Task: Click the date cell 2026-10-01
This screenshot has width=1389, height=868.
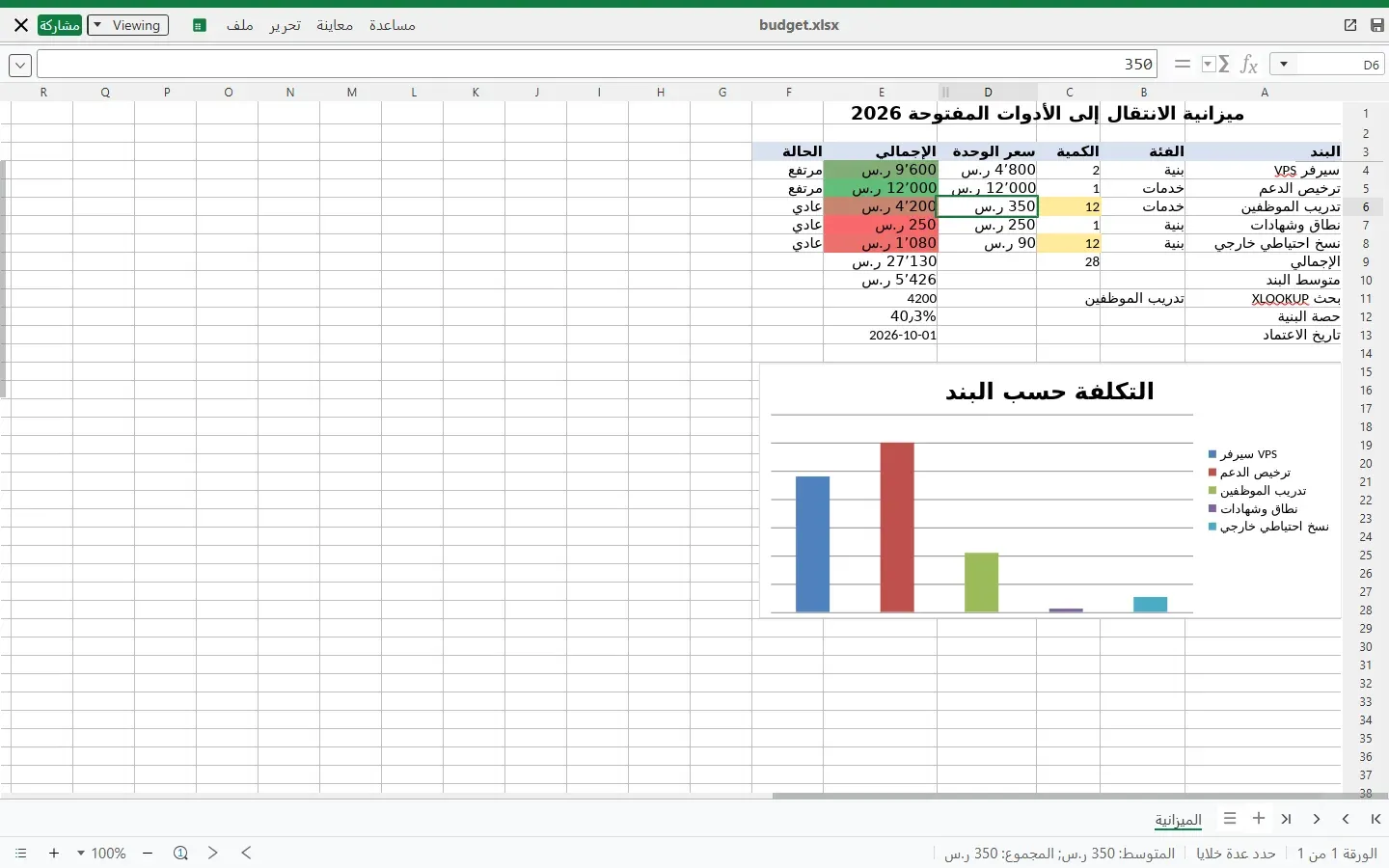Action: click(x=881, y=335)
